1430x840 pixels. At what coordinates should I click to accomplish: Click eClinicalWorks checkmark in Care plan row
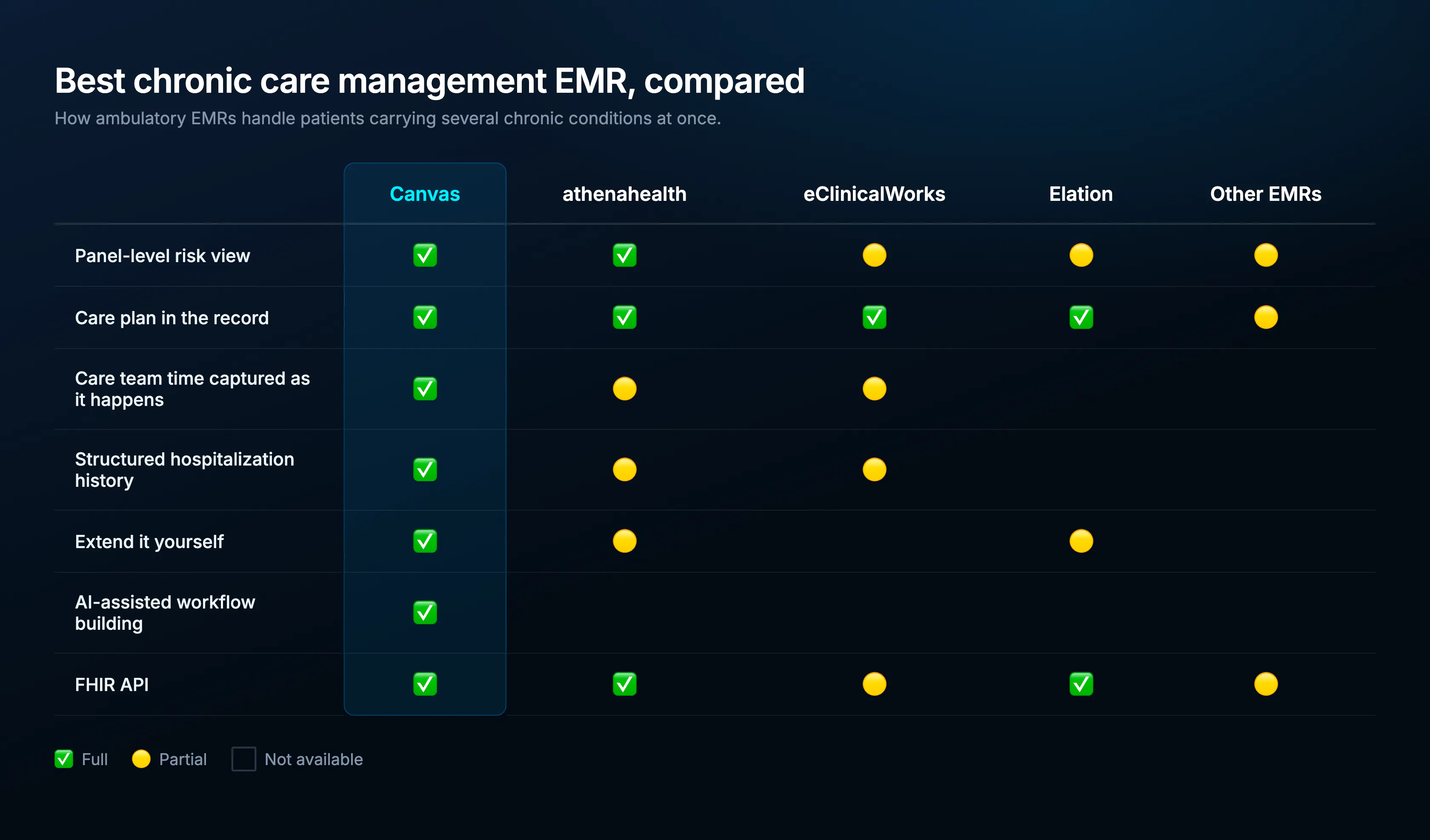[875, 317]
